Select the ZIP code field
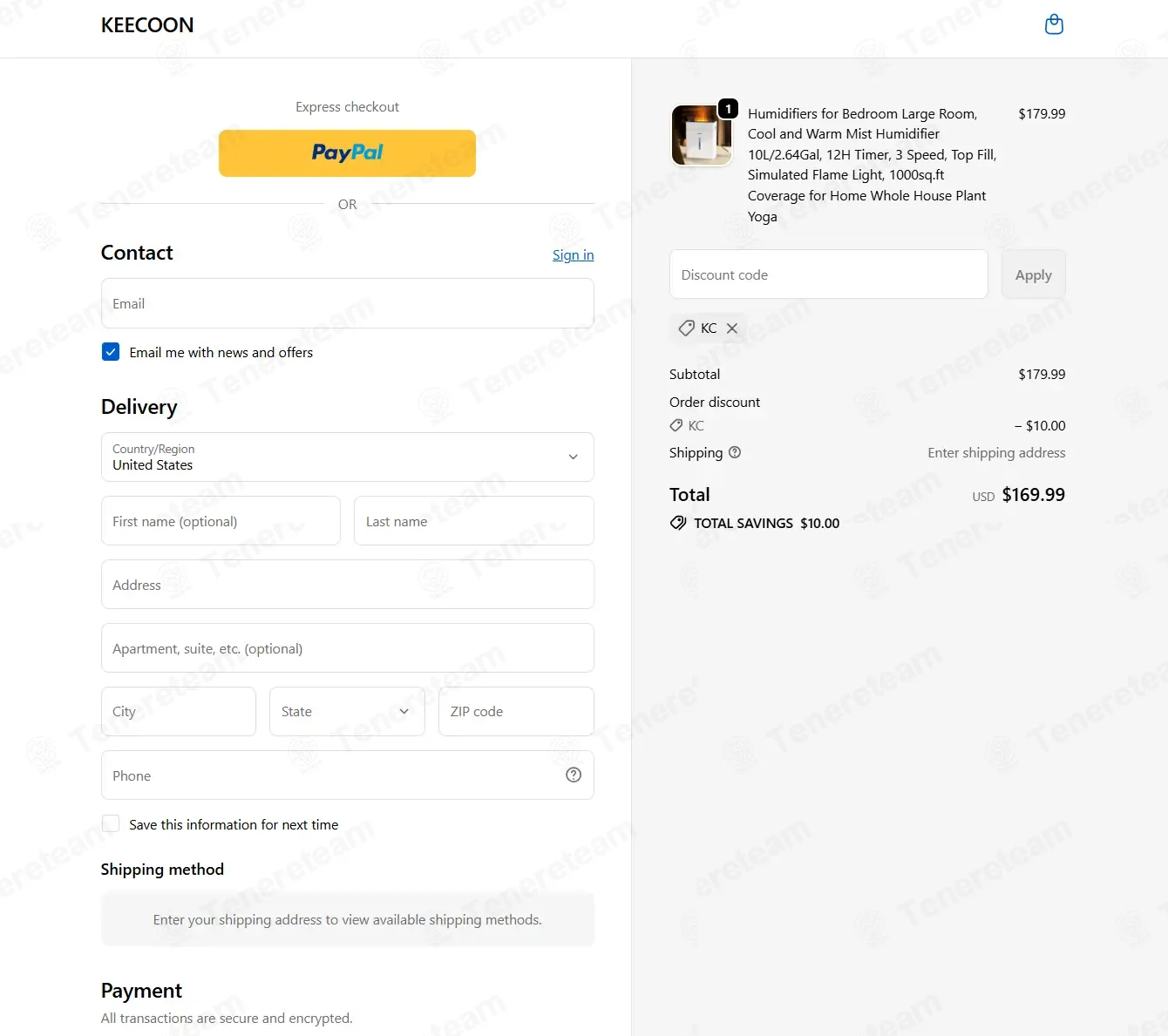 [516, 711]
